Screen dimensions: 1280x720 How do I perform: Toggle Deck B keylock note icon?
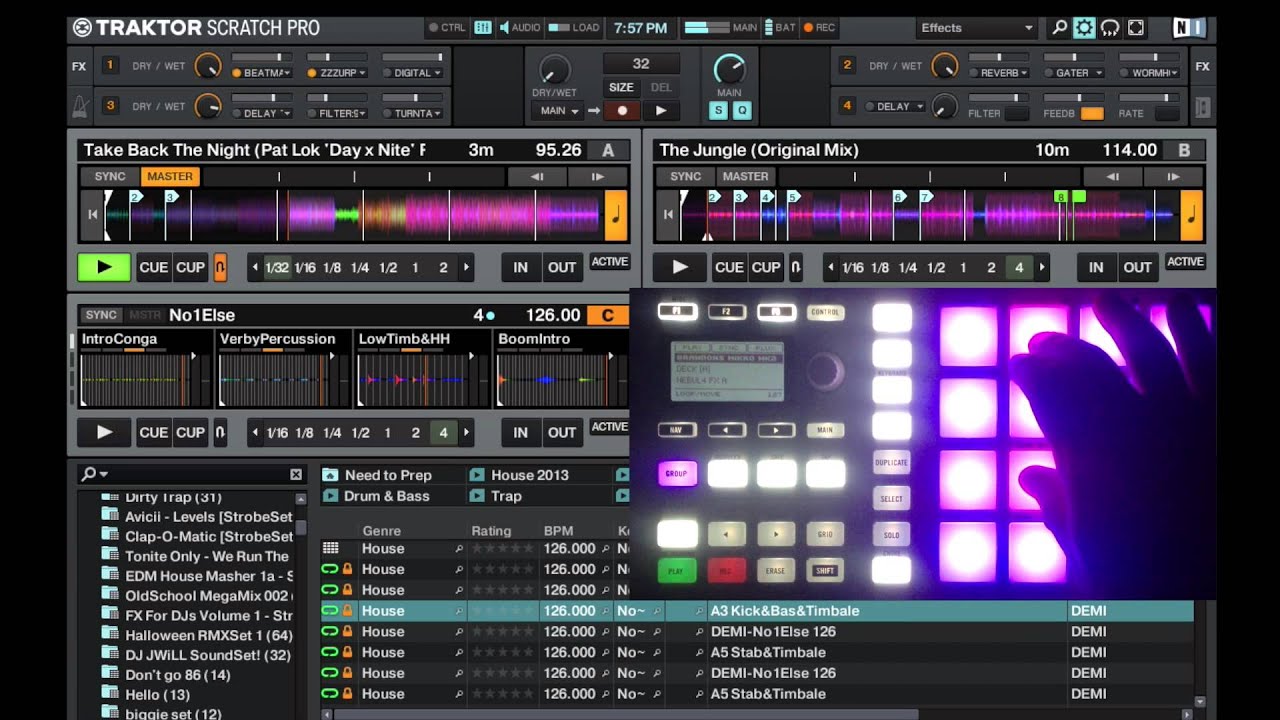1192,216
